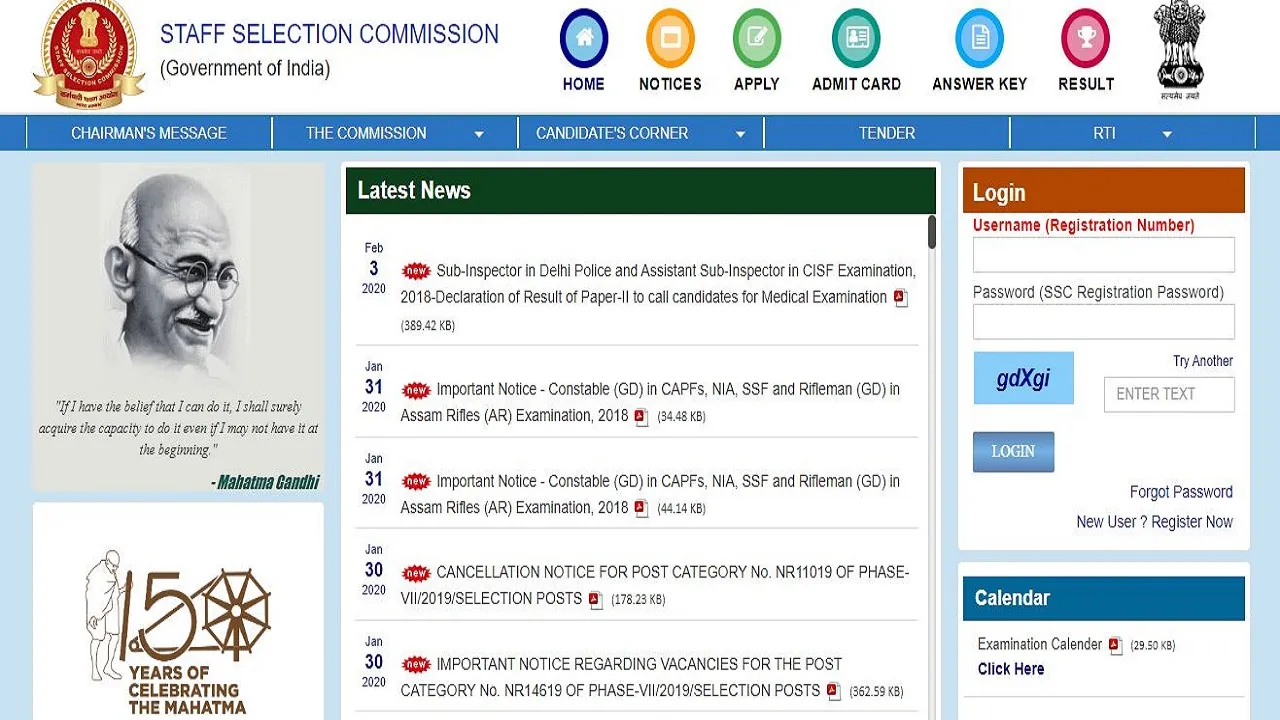The image size is (1280, 720).
Task: Open The Commission menu label
Action: (x=366, y=133)
